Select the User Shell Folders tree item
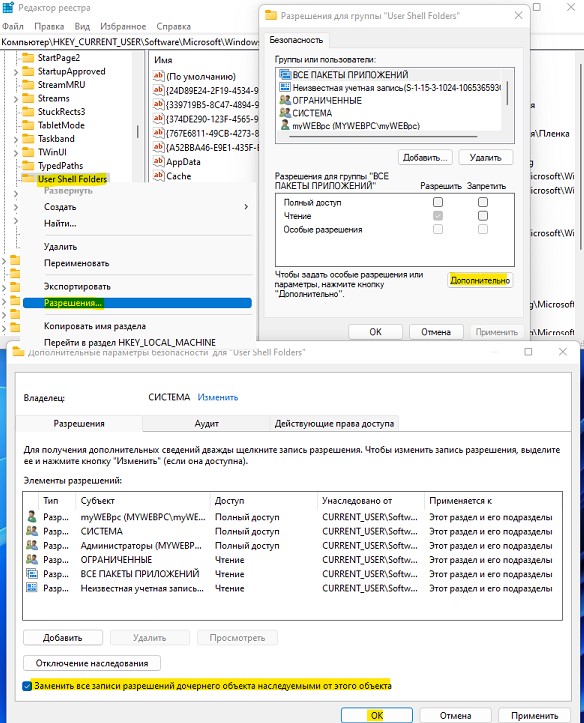Screen dimensions: 584x723 point(72,179)
